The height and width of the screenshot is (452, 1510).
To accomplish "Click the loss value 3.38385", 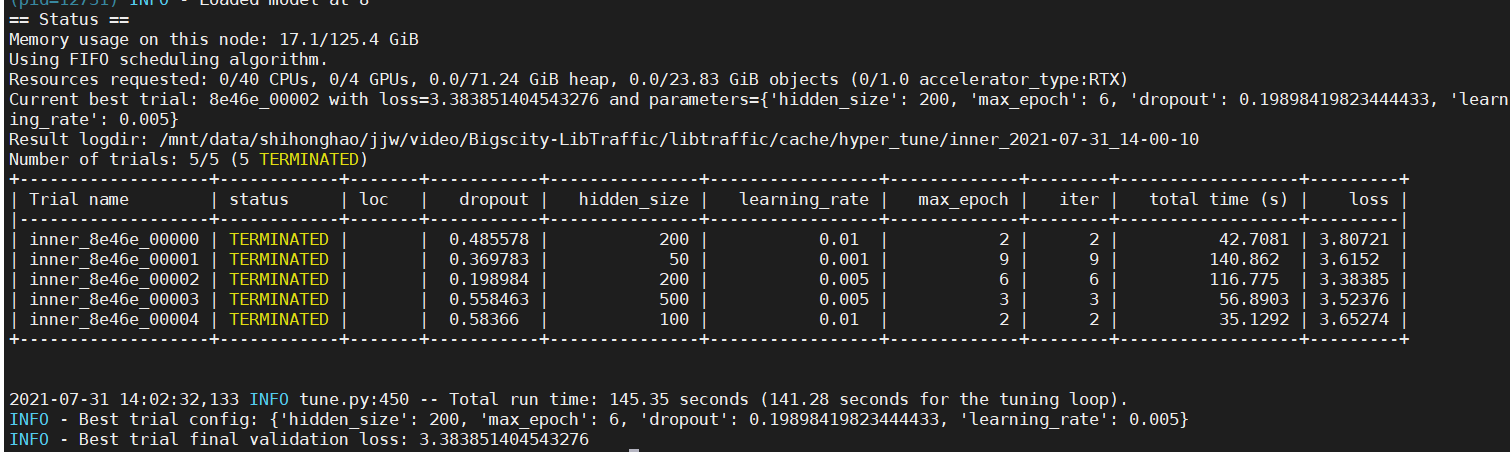I will [1354, 280].
